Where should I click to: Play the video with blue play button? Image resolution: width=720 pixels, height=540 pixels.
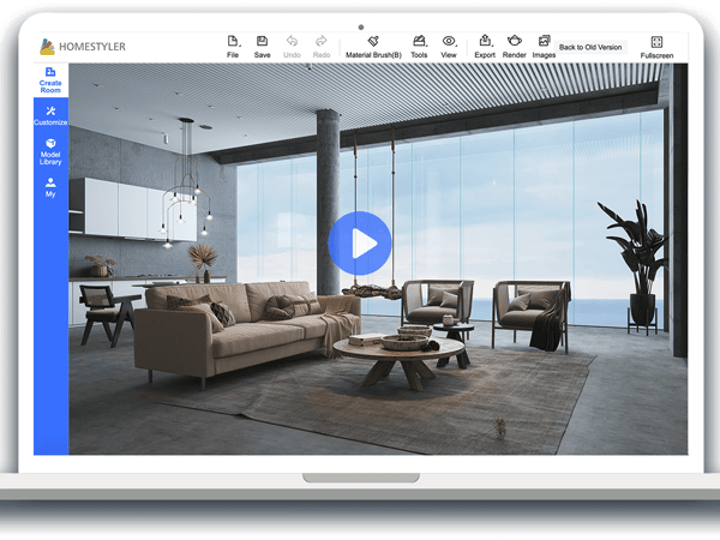tap(360, 243)
